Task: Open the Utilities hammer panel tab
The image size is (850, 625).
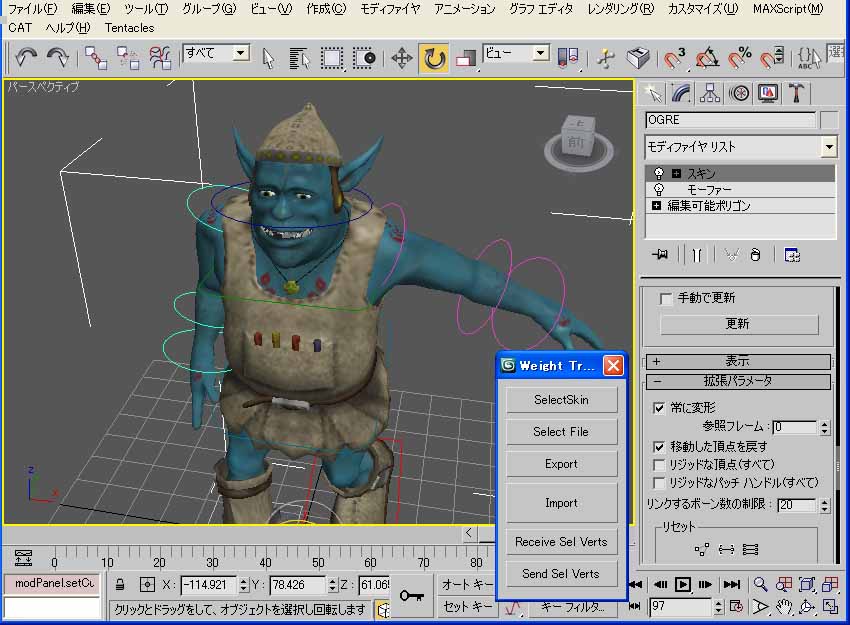Action: [x=796, y=94]
